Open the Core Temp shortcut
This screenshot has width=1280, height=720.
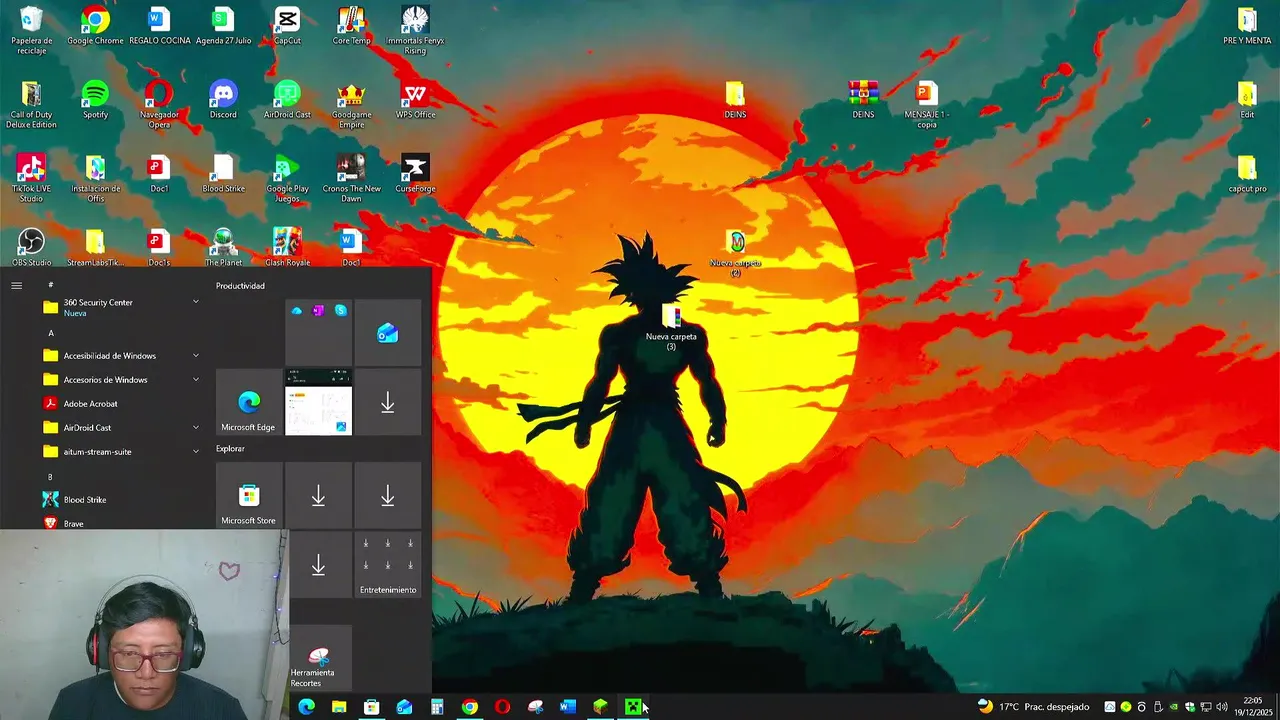(351, 26)
